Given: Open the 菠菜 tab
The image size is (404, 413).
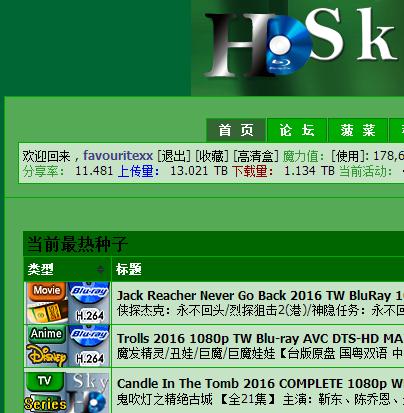Looking at the screenshot, I should coord(358,130).
